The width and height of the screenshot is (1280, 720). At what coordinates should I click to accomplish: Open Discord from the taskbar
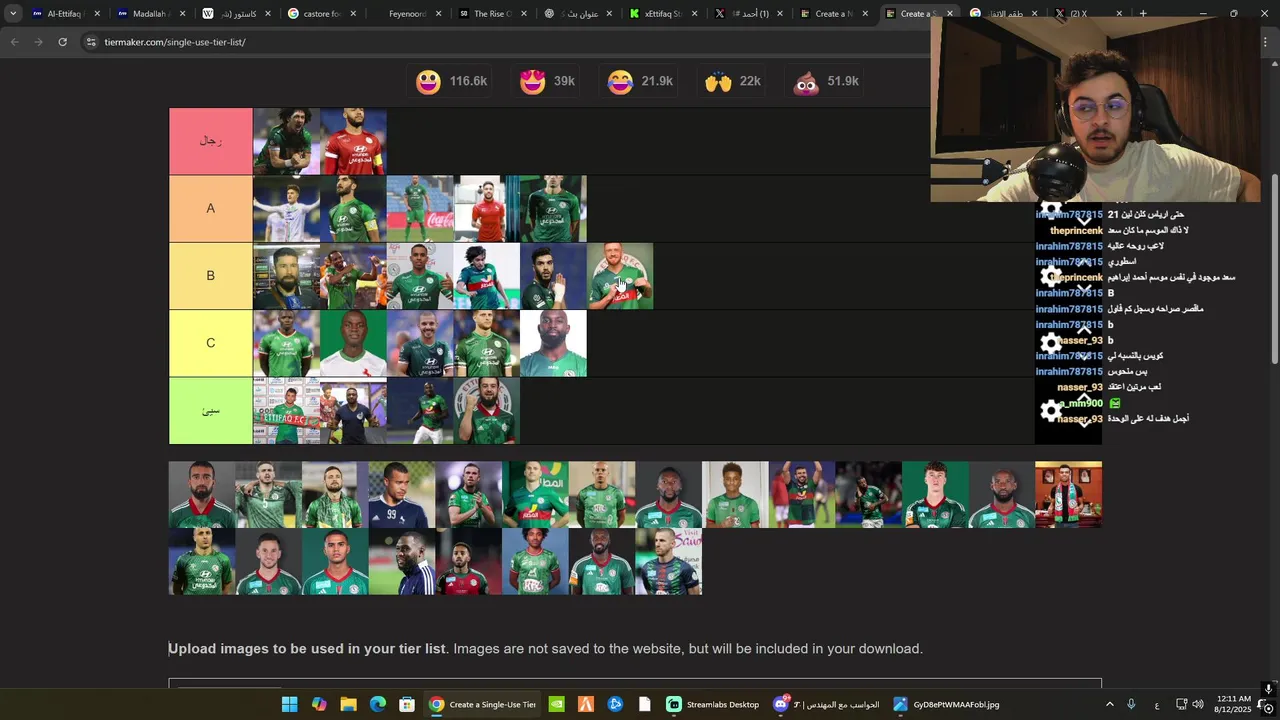826,704
